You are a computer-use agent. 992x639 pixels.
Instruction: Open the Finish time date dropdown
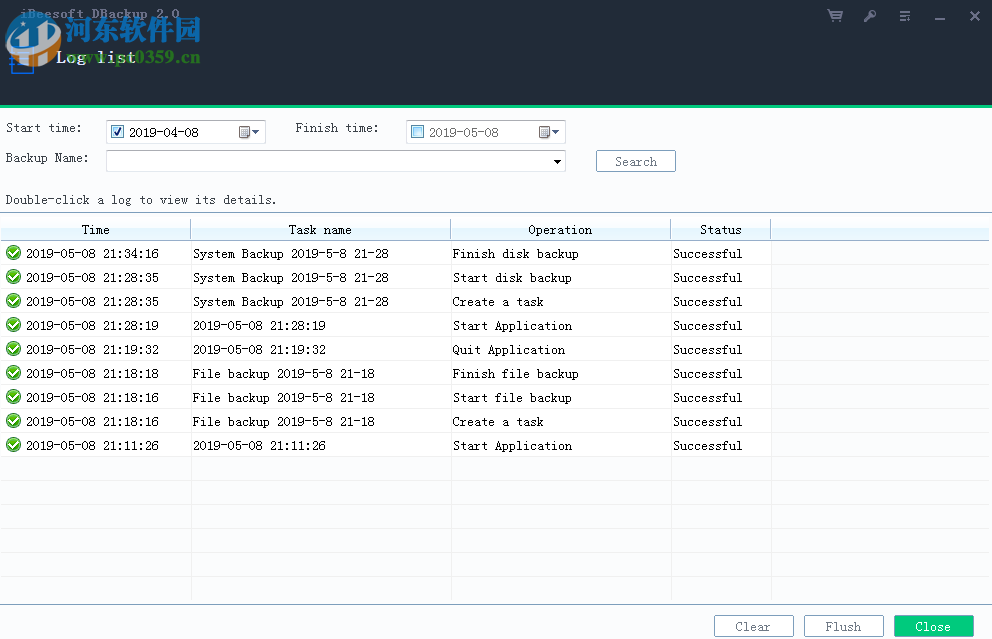[x=555, y=131]
